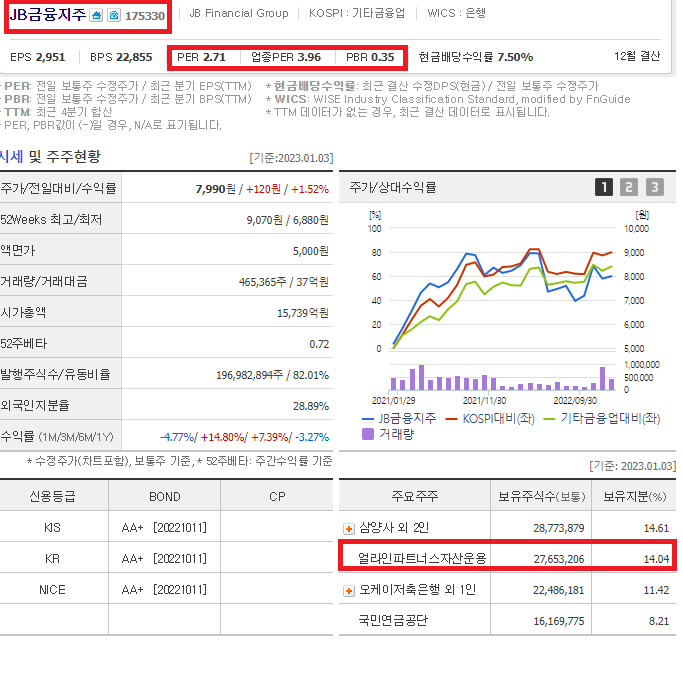The height and width of the screenshot is (676, 683).
Task: Click 거래량/거래대금 value 465,365주 / 37억원
Action: pos(284,282)
